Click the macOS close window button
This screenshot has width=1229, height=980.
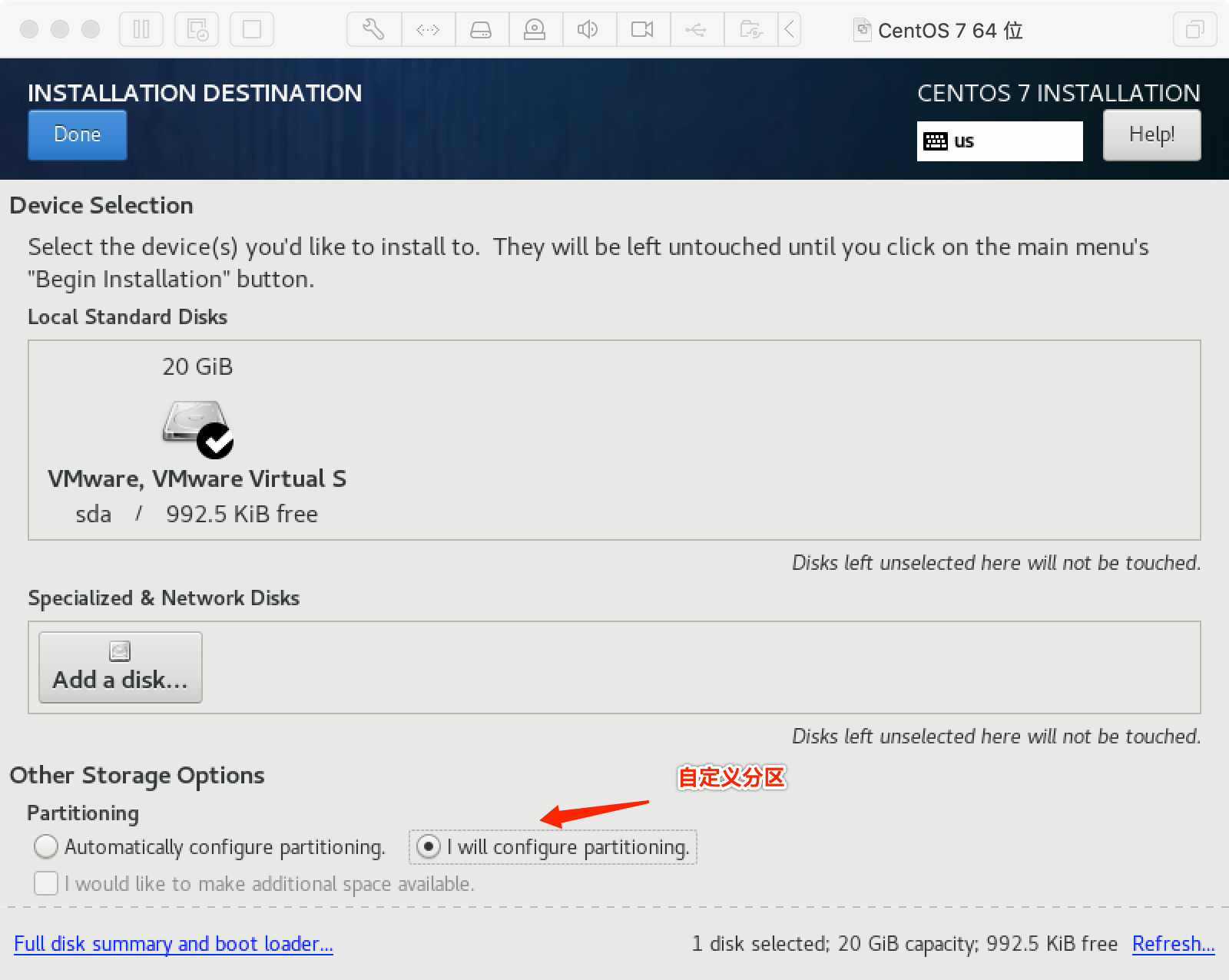[29, 29]
